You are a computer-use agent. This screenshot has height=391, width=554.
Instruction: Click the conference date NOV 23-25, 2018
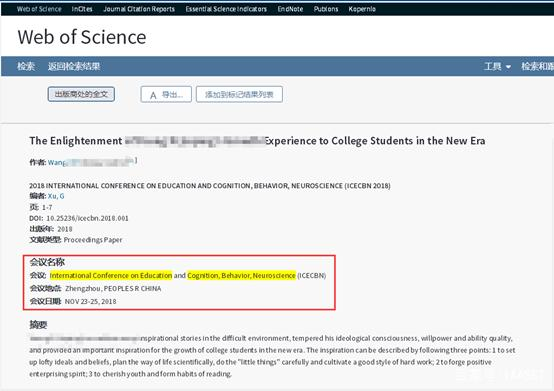[90, 302]
